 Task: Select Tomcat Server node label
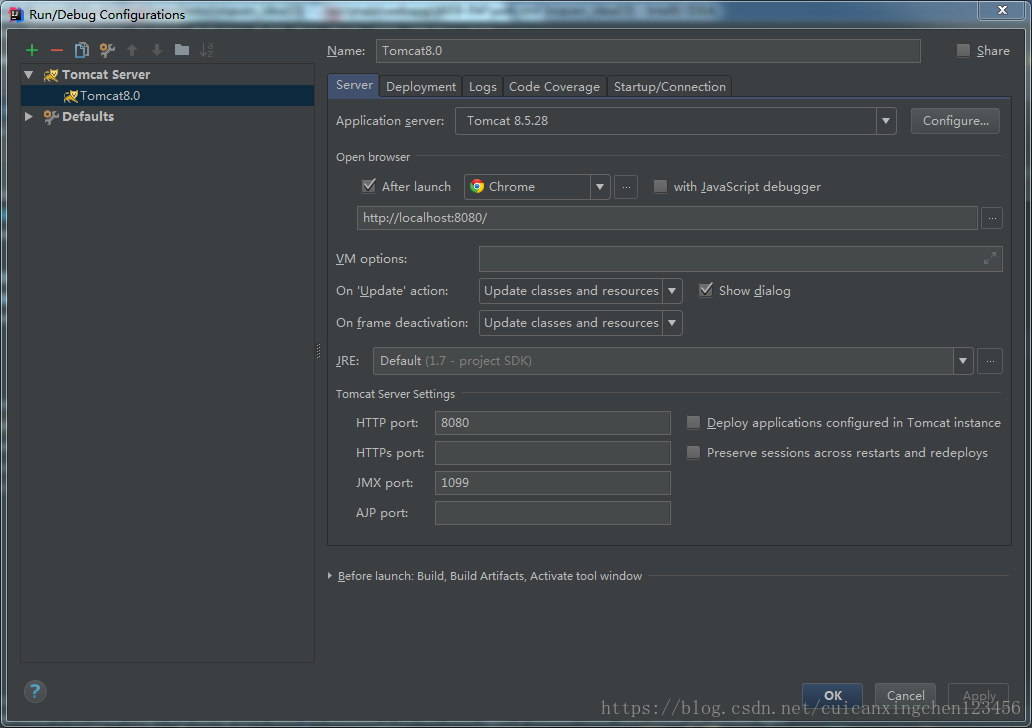pos(106,75)
